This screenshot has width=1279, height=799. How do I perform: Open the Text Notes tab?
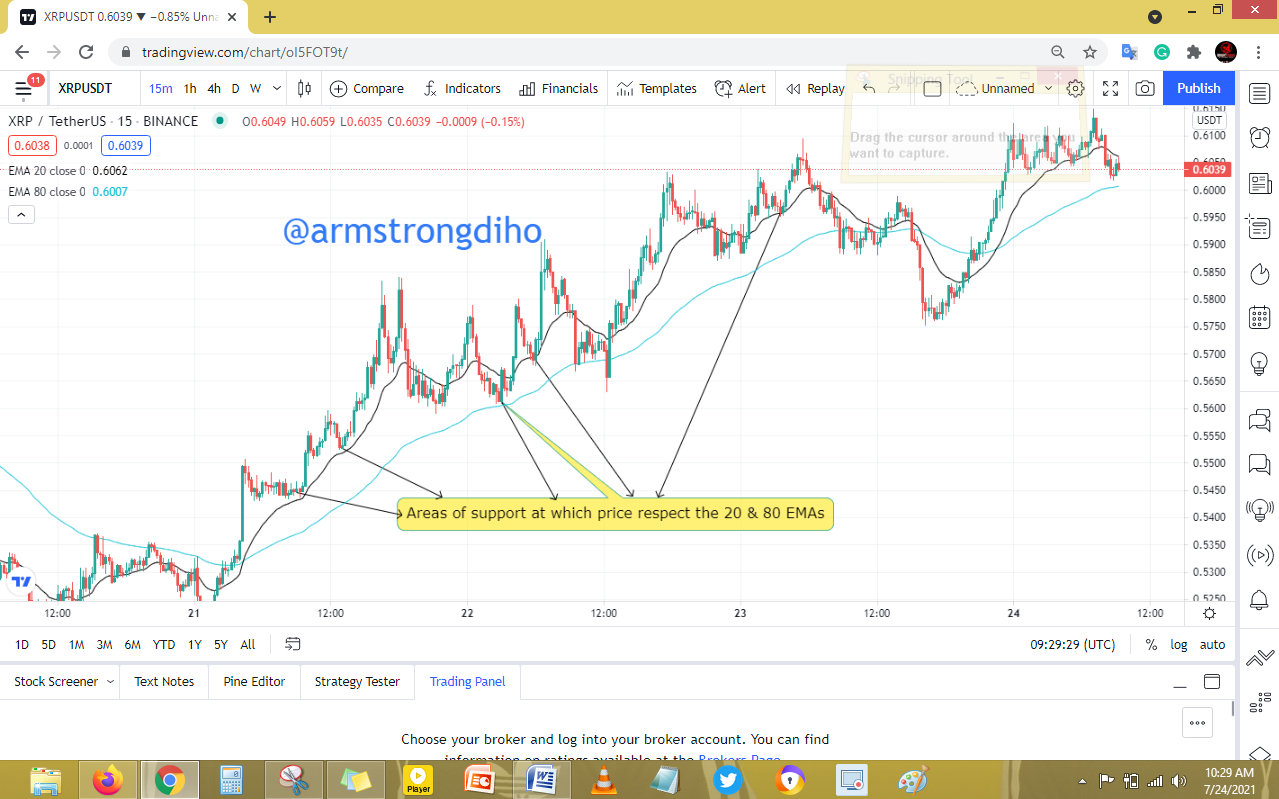164,682
